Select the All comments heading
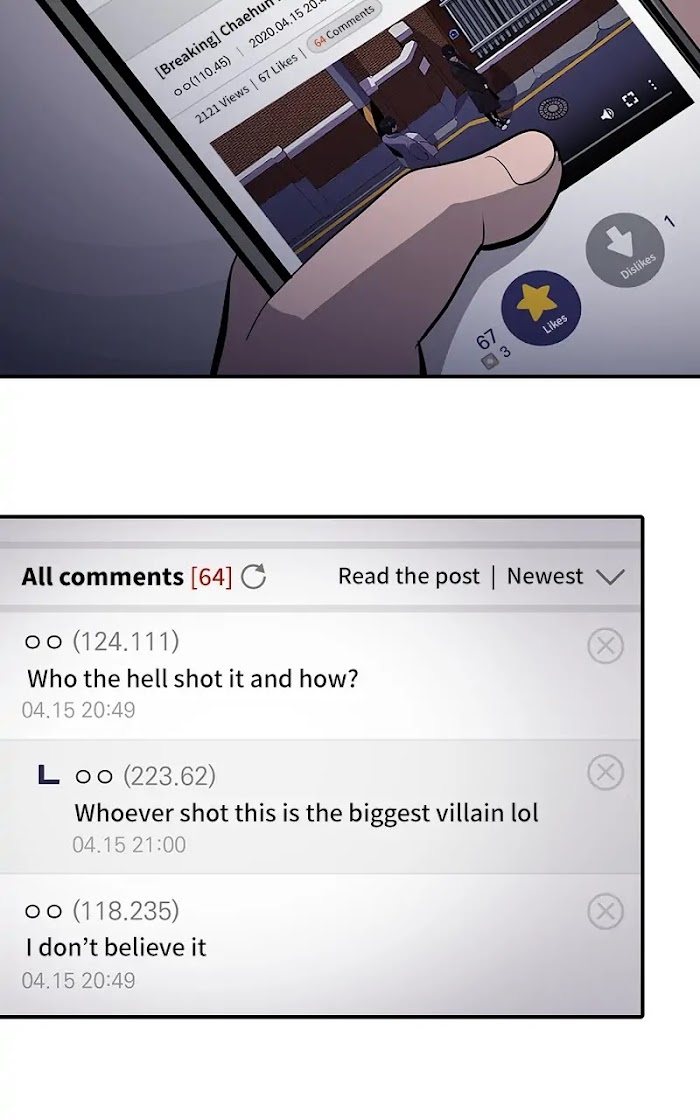Viewport: 700px width, 1120px height. tap(102, 576)
